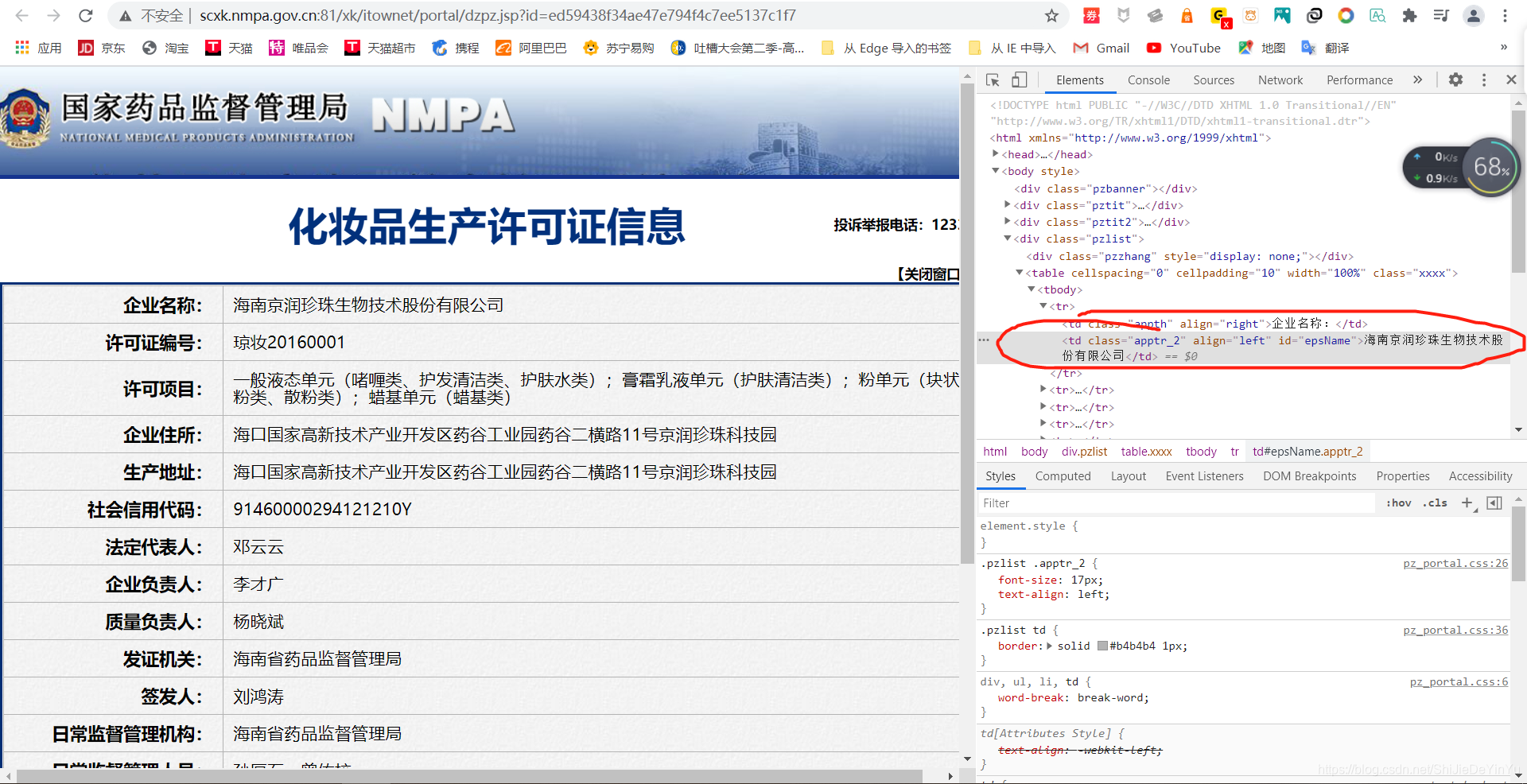This screenshot has height=784, width=1527.
Task: Open the Event Listeners pane tab
Action: (1204, 476)
